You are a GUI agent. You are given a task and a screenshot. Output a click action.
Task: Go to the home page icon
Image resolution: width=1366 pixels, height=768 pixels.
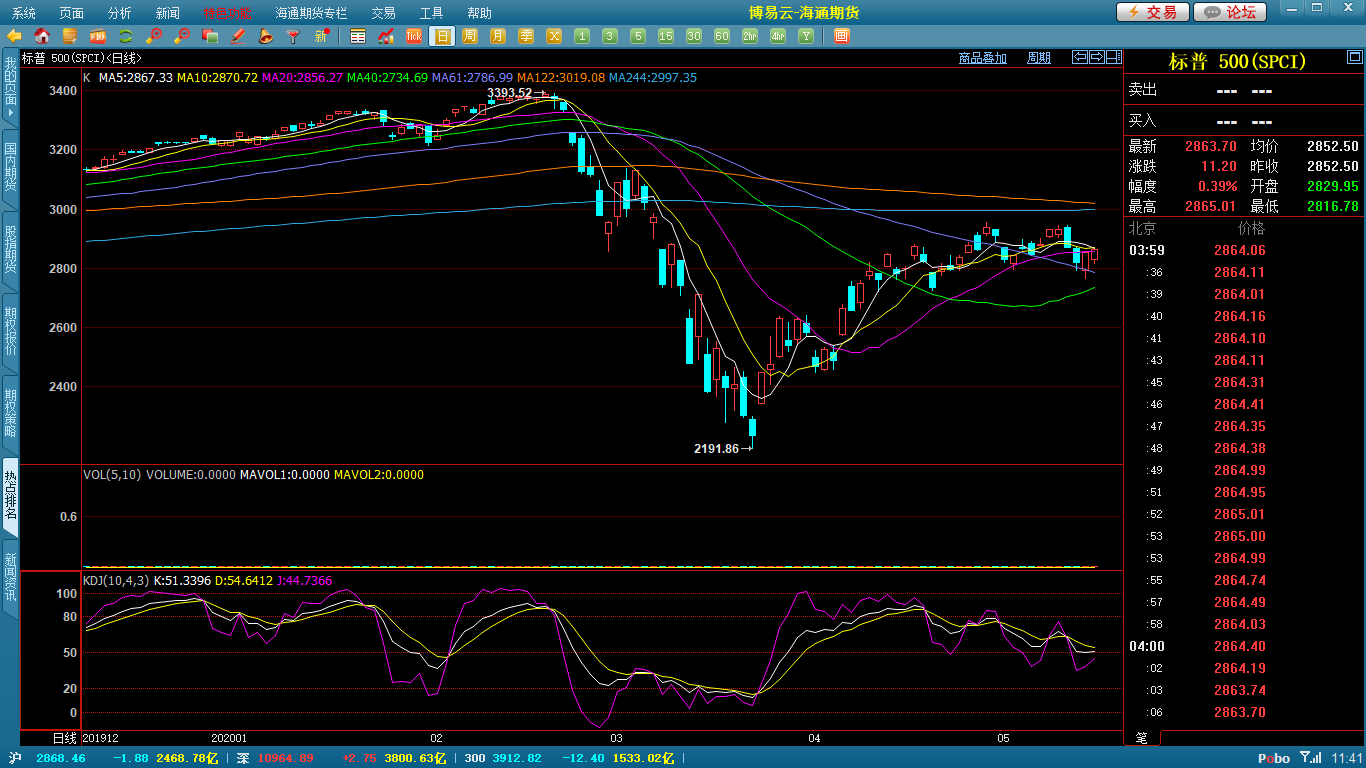[x=42, y=36]
